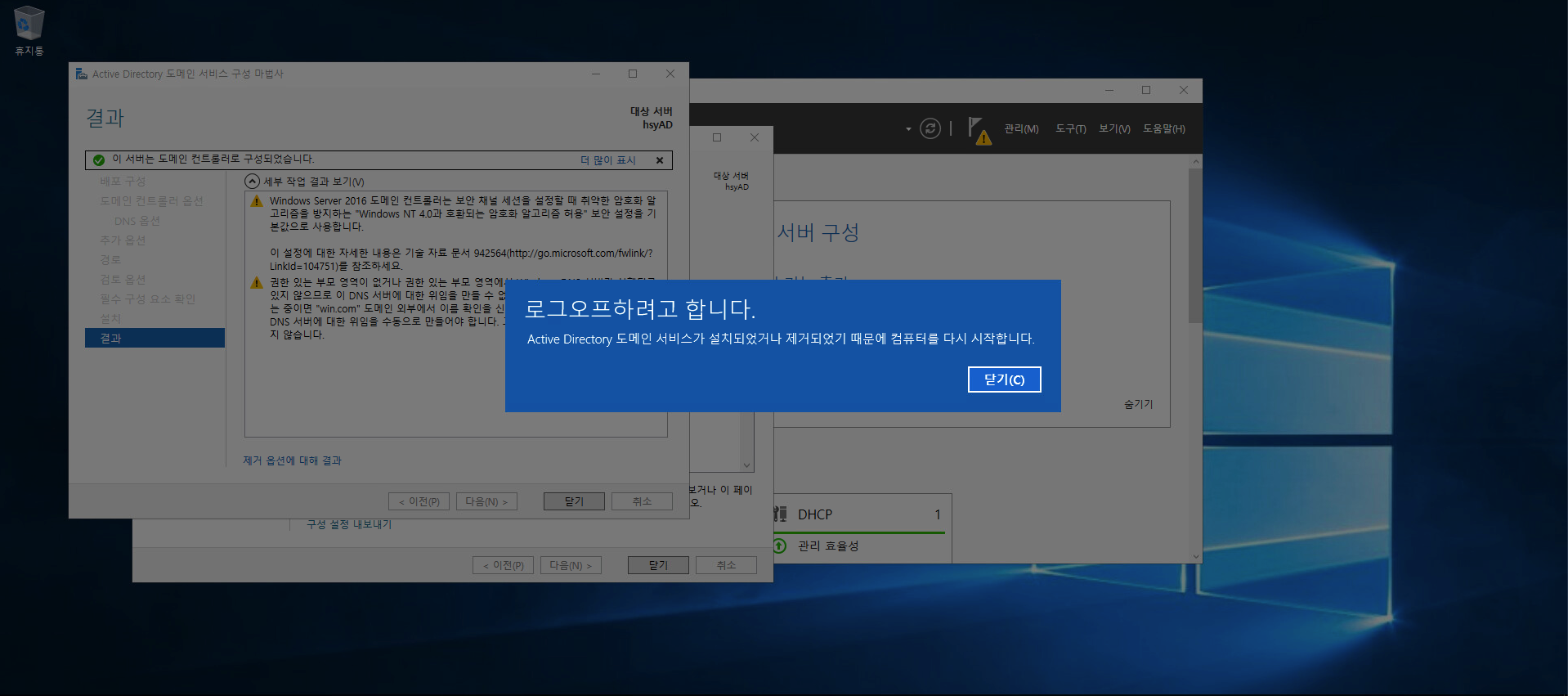Screen dimensions: 1568x696
Task: Open the Recycle Bin desktop icon
Action: click(x=29, y=31)
